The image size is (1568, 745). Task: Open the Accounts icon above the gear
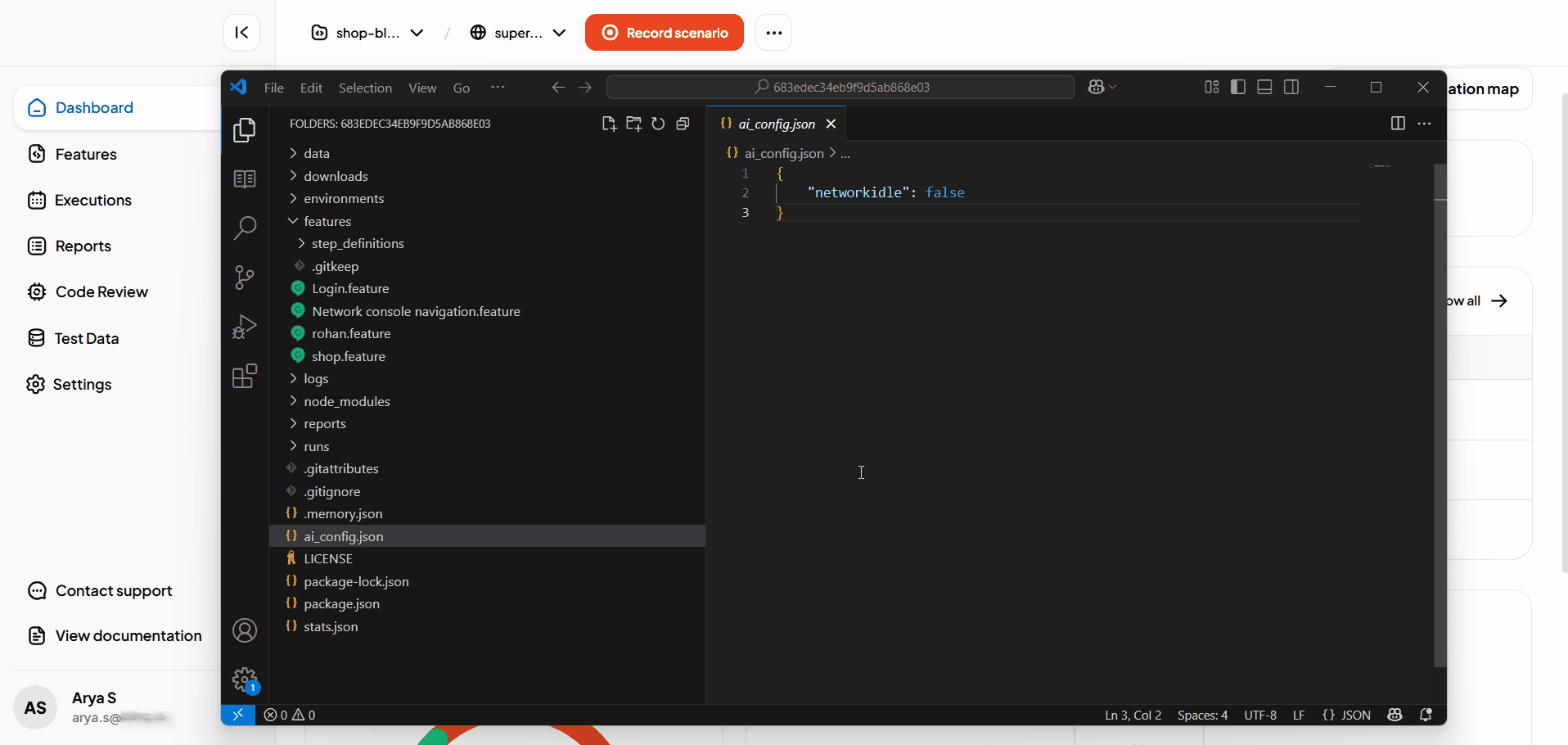[x=244, y=630]
